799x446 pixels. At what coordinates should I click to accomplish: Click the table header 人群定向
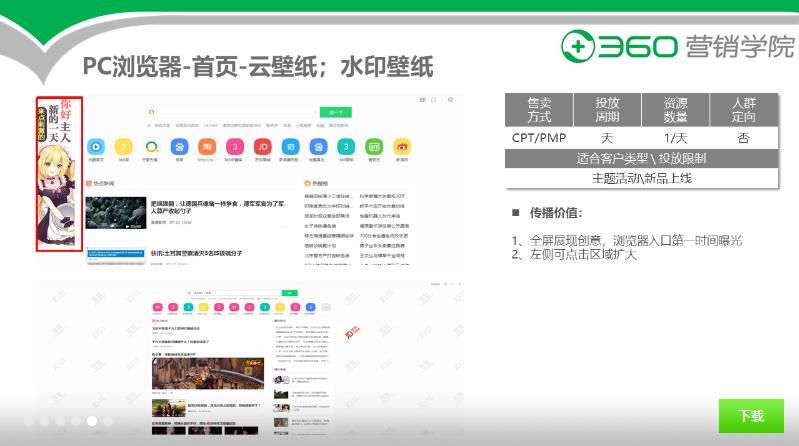(744, 110)
